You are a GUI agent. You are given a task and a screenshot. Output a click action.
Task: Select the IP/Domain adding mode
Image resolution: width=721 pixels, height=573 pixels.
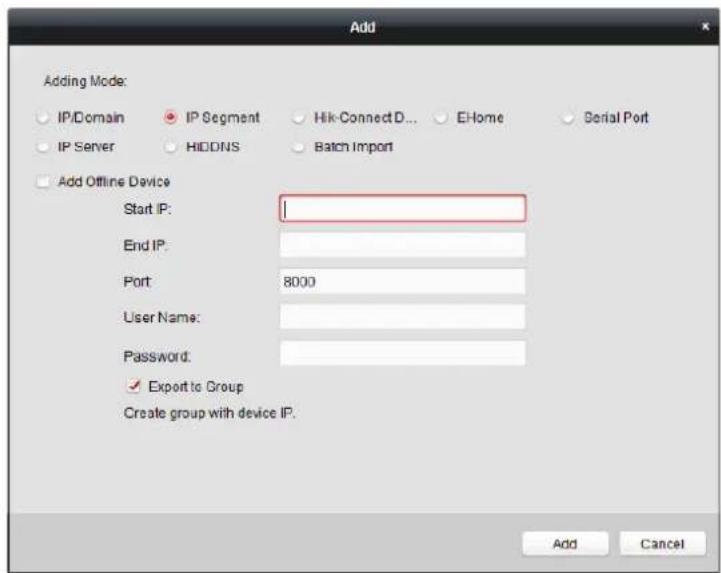pos(43,118)
